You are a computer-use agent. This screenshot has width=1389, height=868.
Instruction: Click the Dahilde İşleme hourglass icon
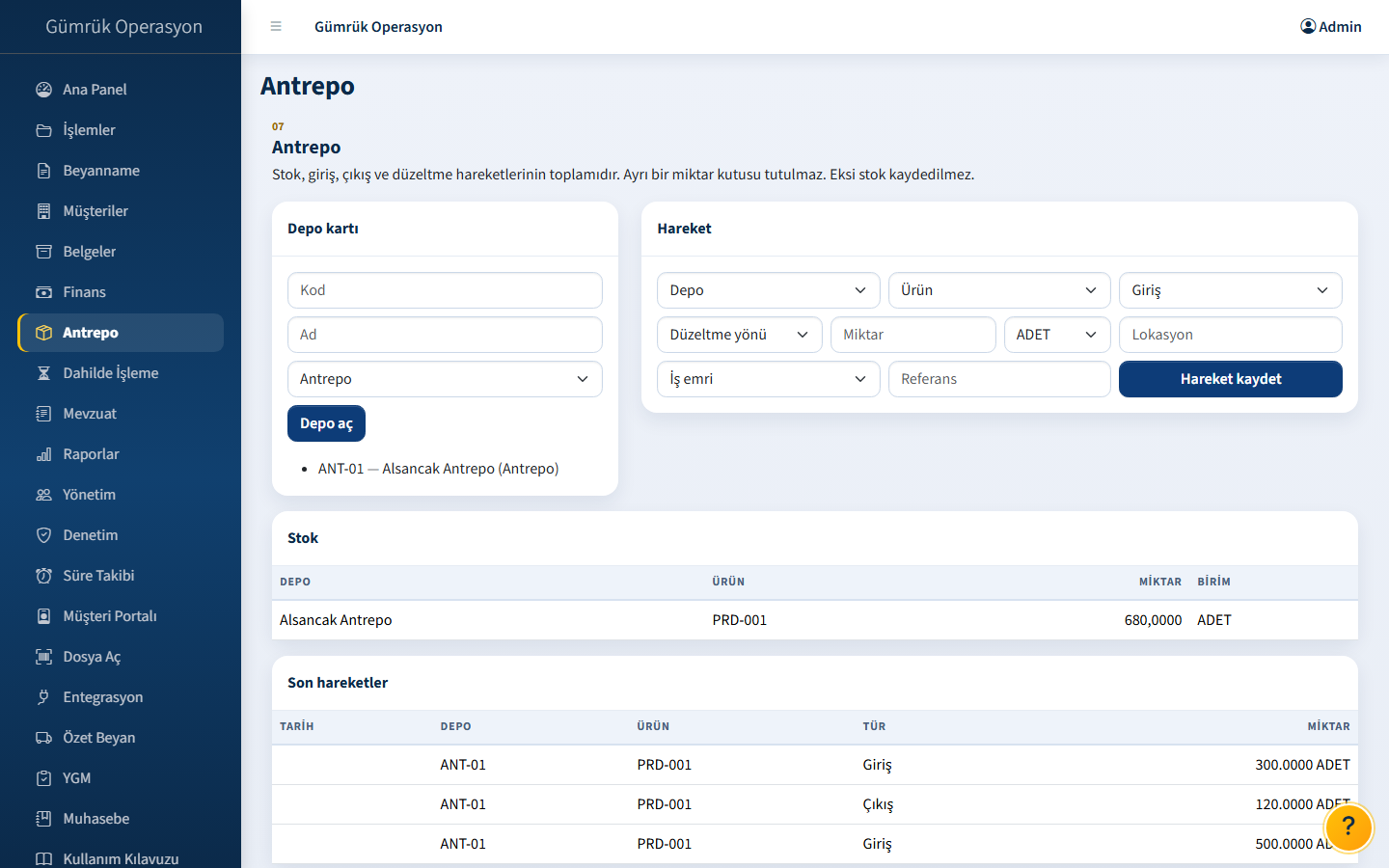tap(43, 373)
